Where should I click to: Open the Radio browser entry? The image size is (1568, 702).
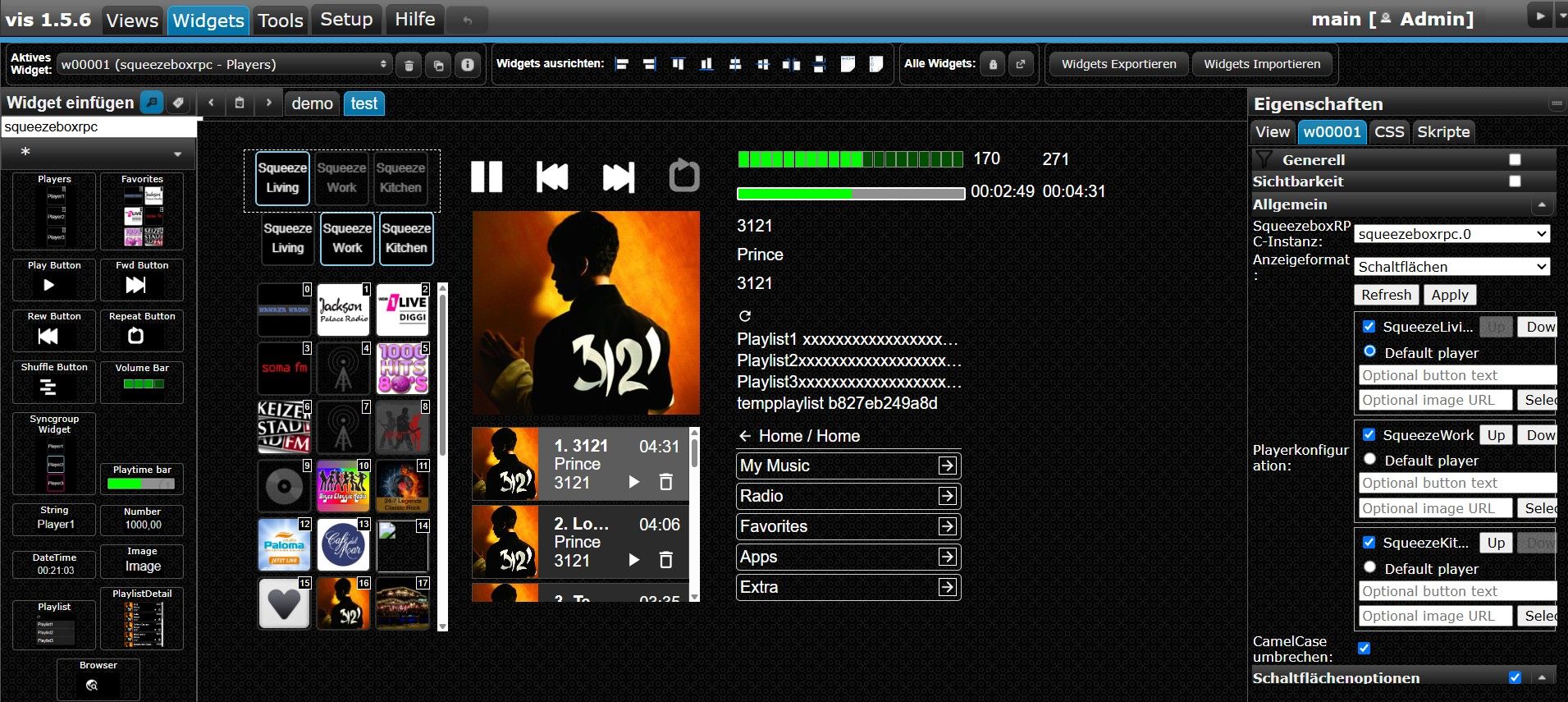[848, 496]
